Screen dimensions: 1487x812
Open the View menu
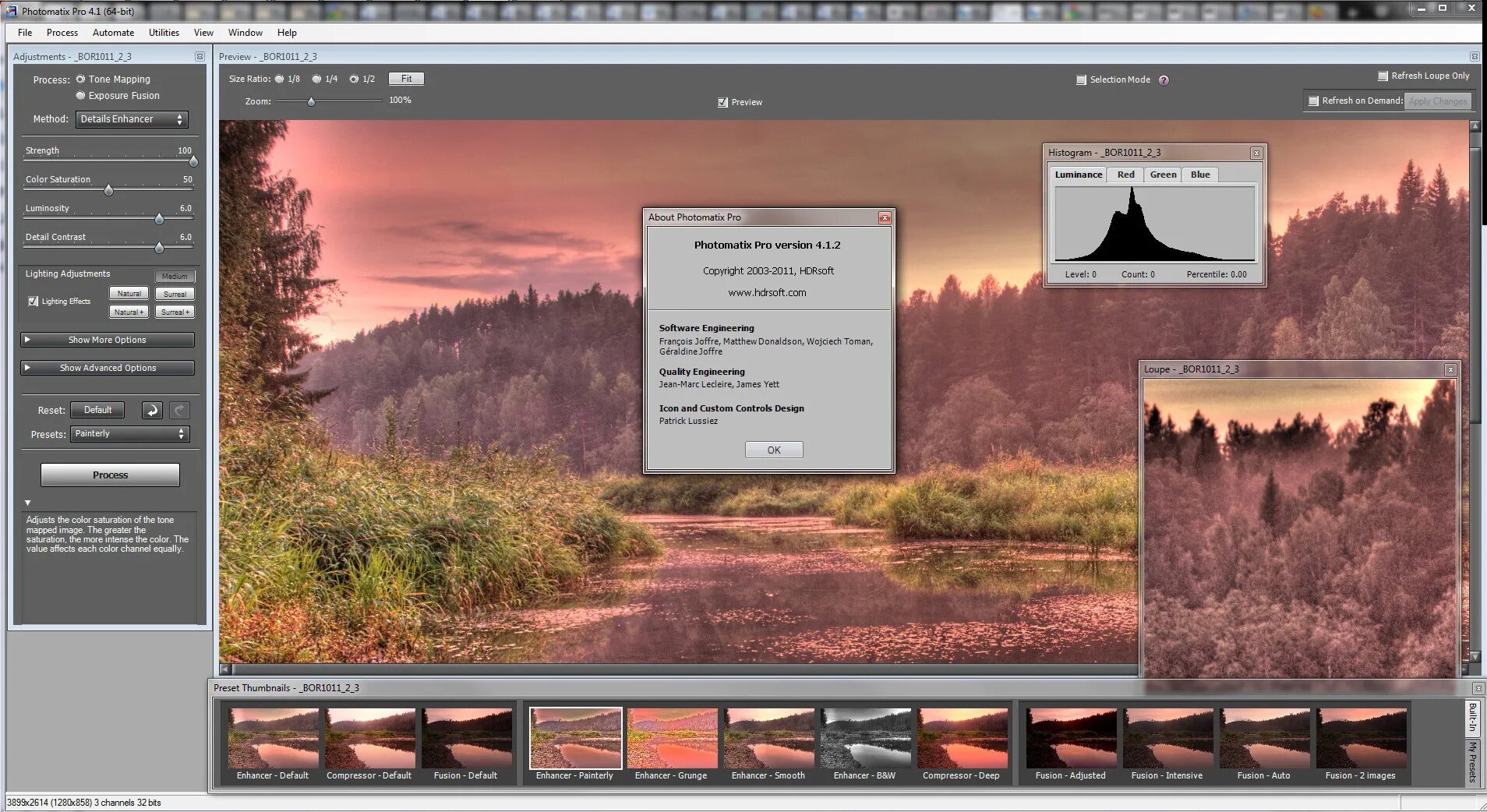[x=203, y=33]
